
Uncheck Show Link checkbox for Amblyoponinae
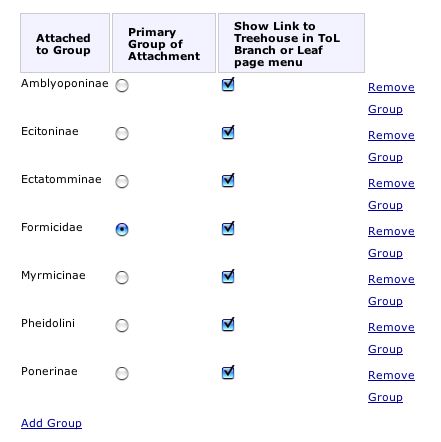click(228, 84)
